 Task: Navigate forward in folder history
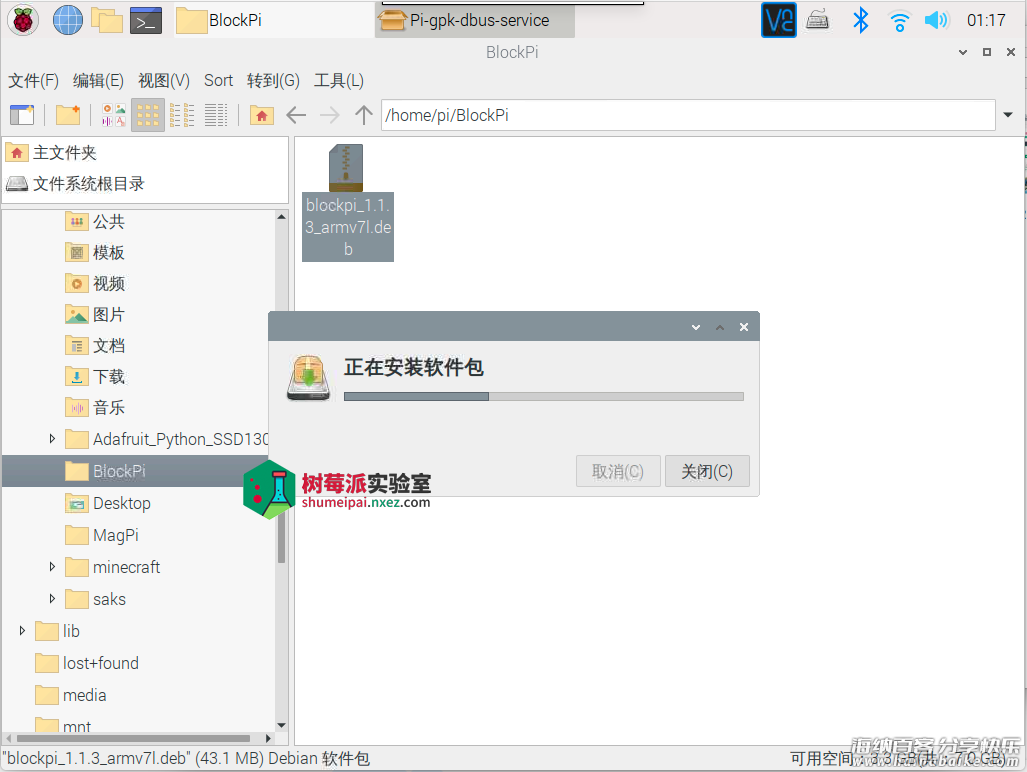pos(329,115)
